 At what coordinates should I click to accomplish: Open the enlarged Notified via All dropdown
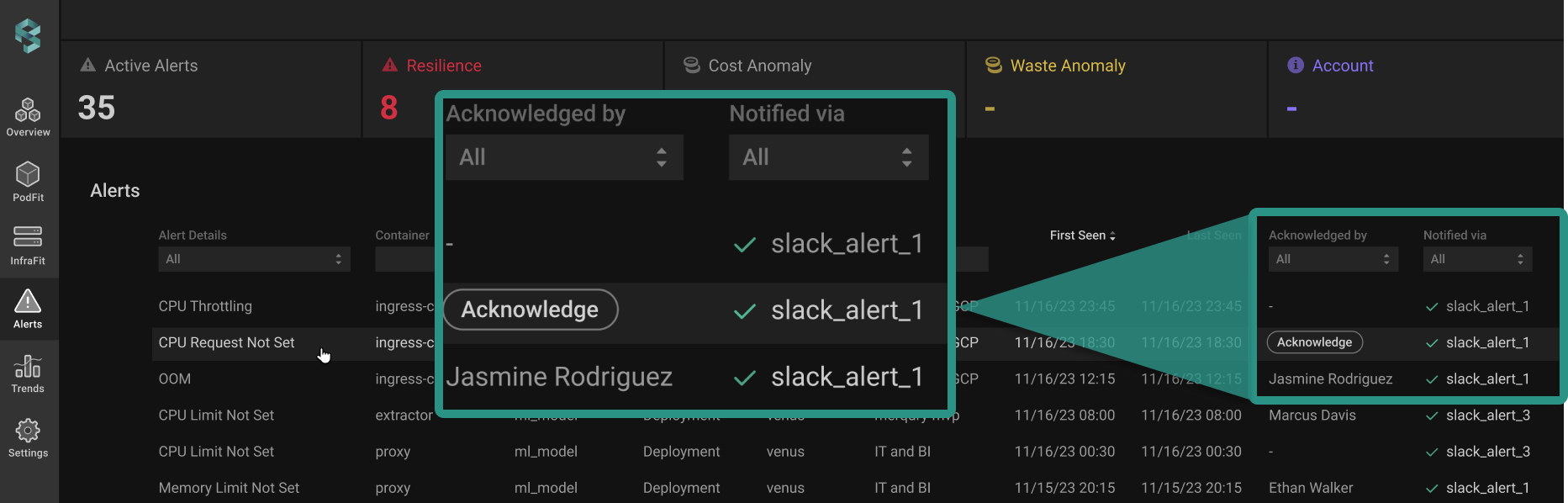[x=828, y=157]
